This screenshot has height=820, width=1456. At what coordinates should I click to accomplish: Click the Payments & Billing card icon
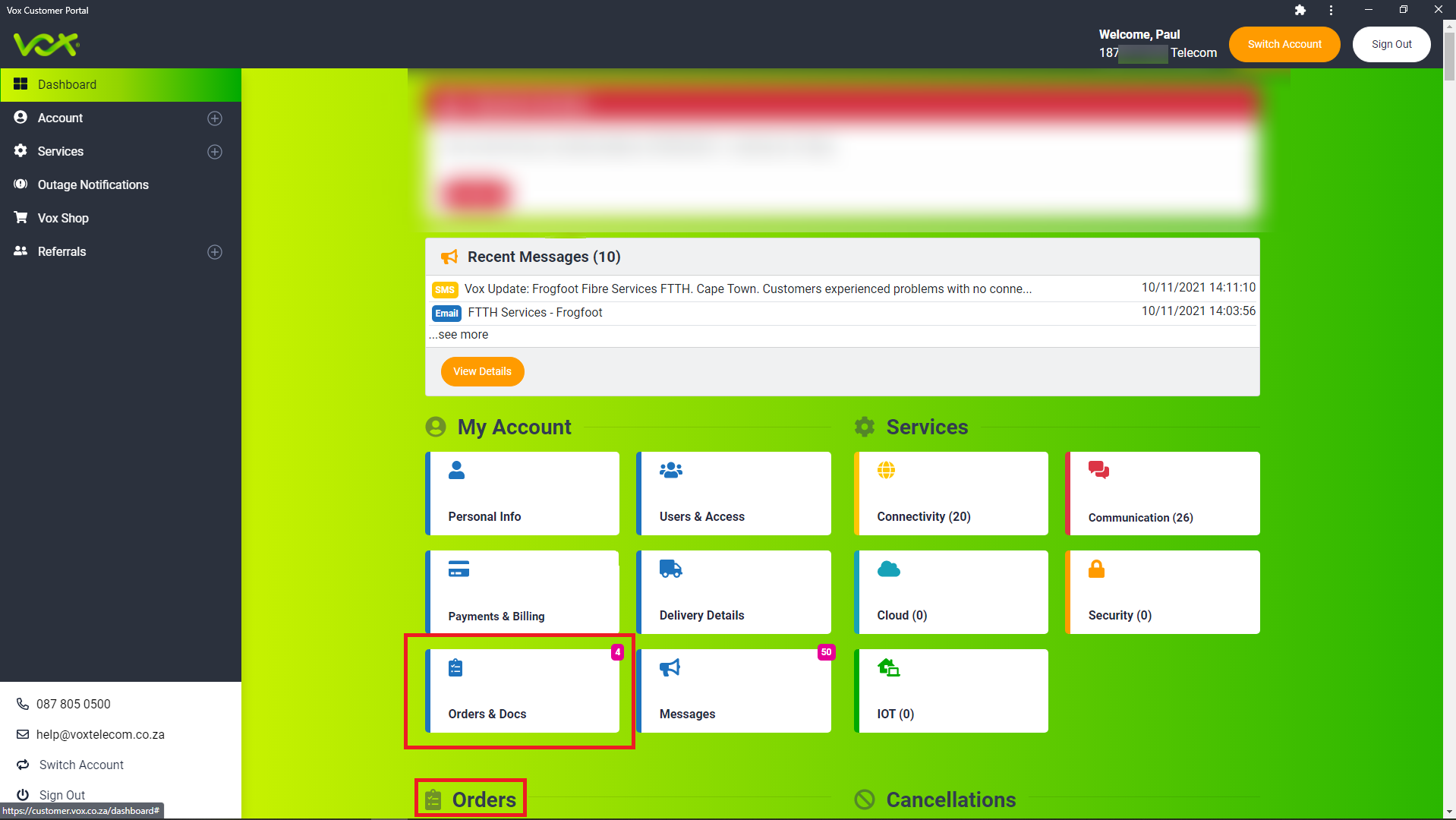pyautogui.click(x=459, y=569)
